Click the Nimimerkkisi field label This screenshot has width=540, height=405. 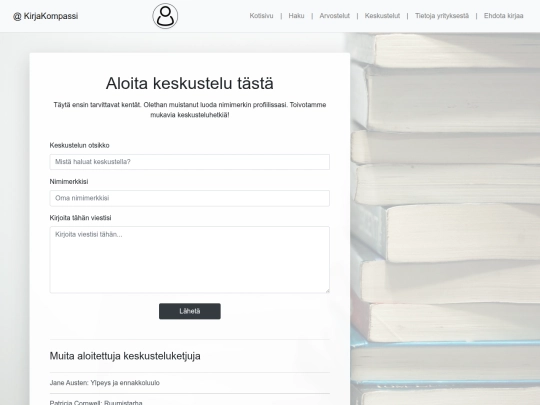tap(69, 181)
